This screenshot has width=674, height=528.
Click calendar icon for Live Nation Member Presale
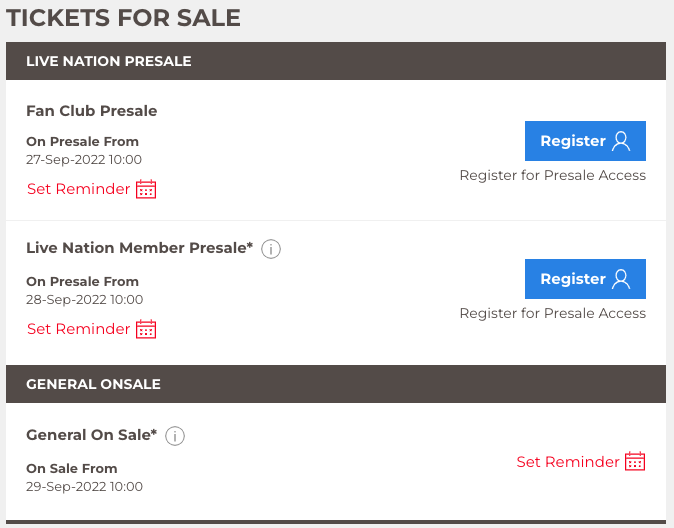coord(146,329)
